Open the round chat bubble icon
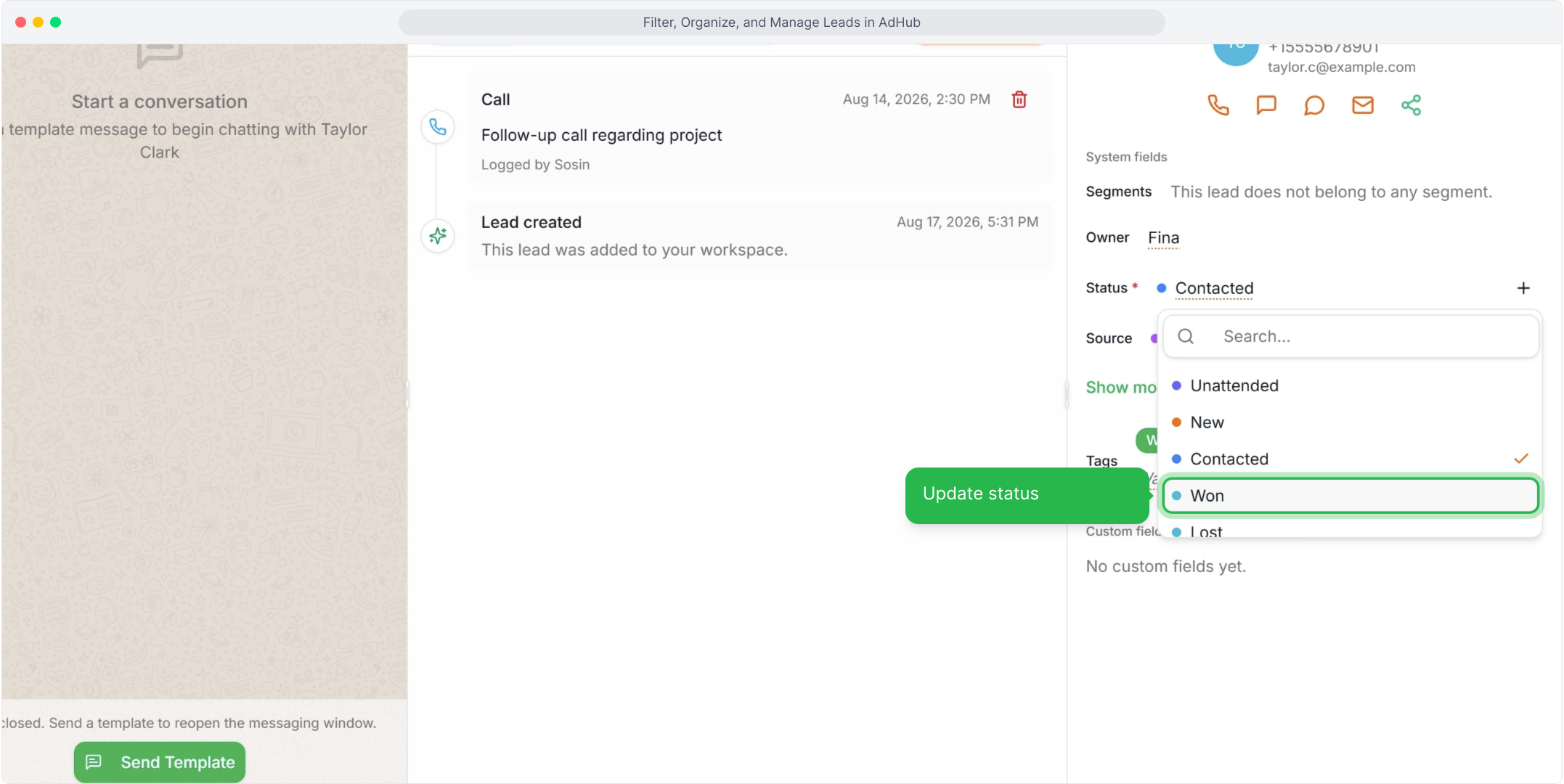Viewport: 1564px width, 784px height. [x=1314, y=105]
